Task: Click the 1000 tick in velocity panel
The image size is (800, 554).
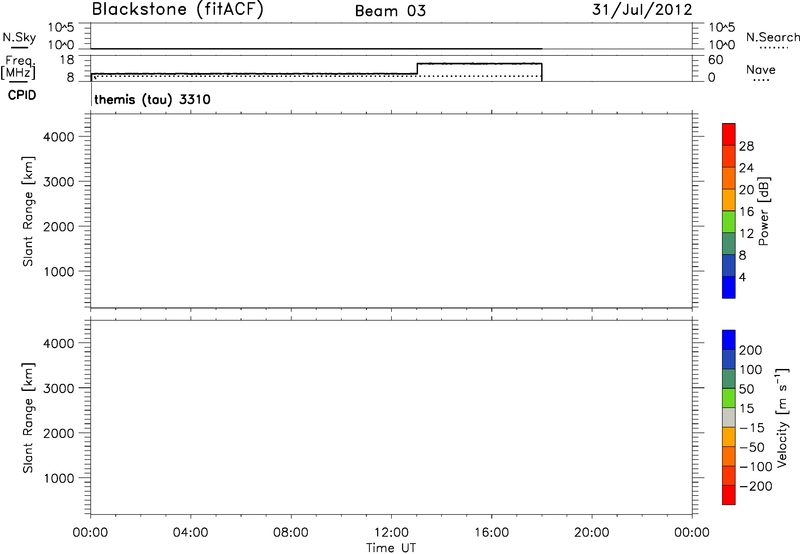Action: point(59,478)
